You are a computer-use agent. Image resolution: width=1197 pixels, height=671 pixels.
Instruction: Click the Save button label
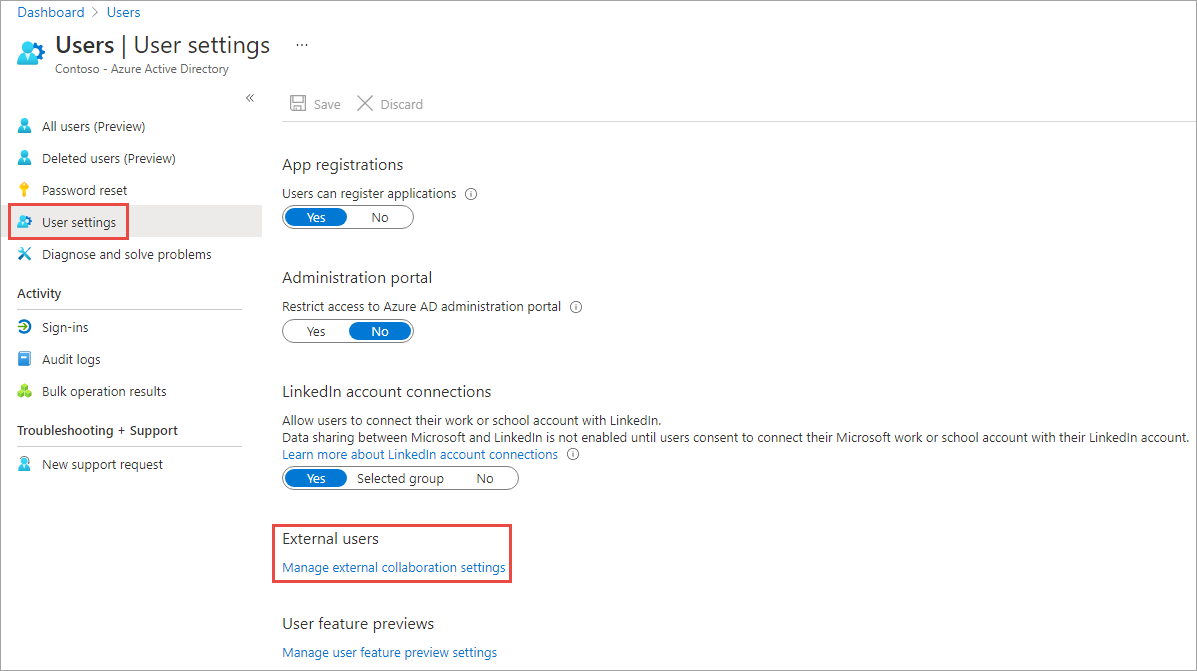click(327, 105)
